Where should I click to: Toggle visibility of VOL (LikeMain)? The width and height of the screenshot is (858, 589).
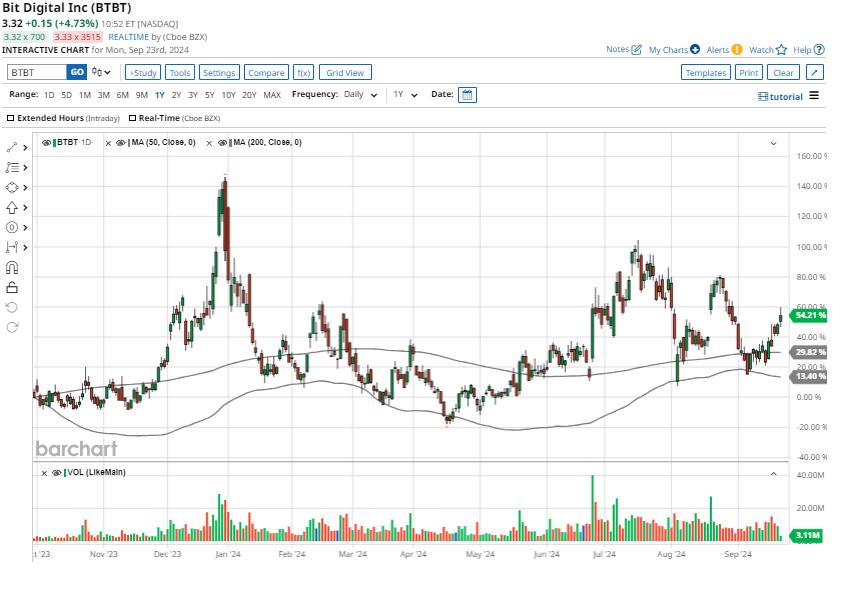coord(56,473)
